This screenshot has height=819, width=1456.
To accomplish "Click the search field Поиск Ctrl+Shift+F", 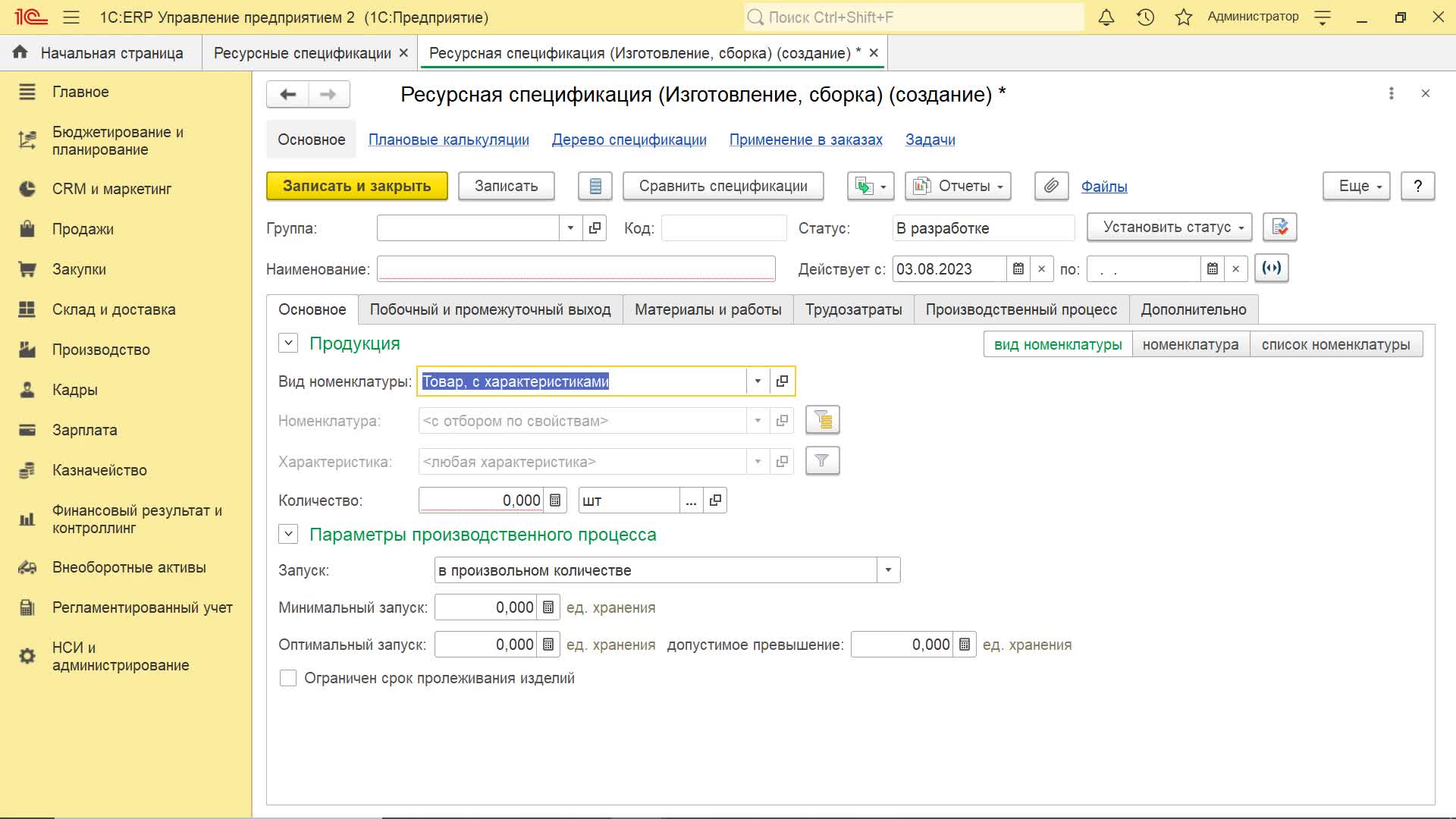I will 914,17.
